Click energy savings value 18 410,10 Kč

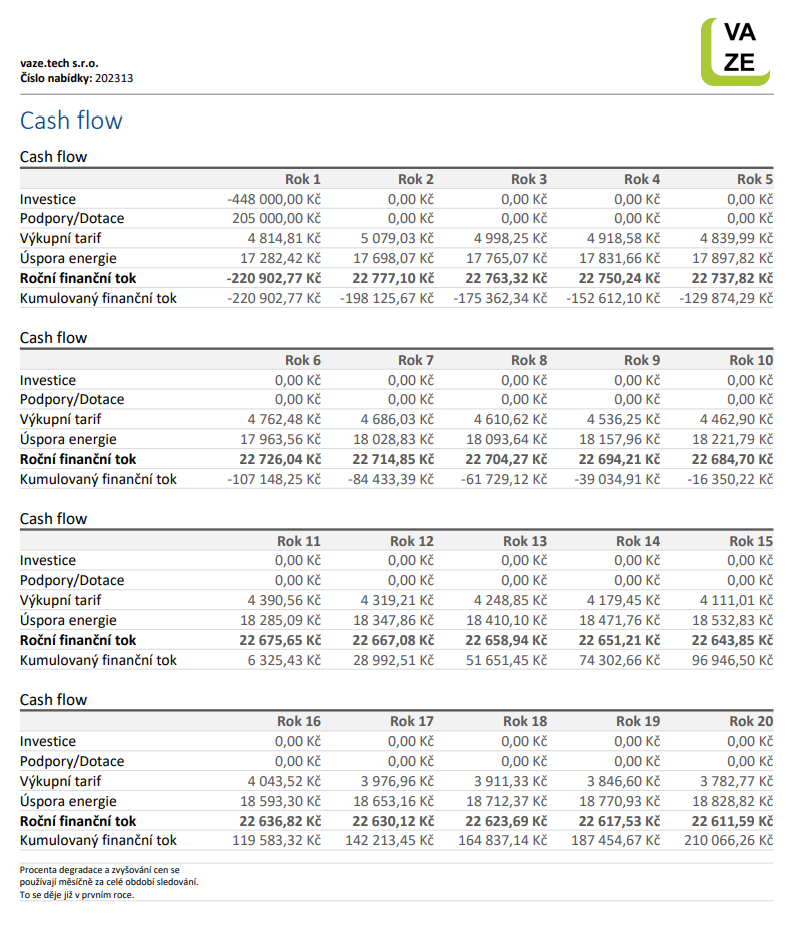tap(506, 620)
